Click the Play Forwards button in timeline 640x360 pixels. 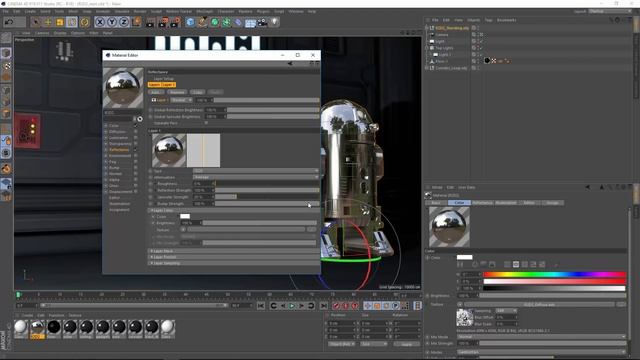pos(292,306)
